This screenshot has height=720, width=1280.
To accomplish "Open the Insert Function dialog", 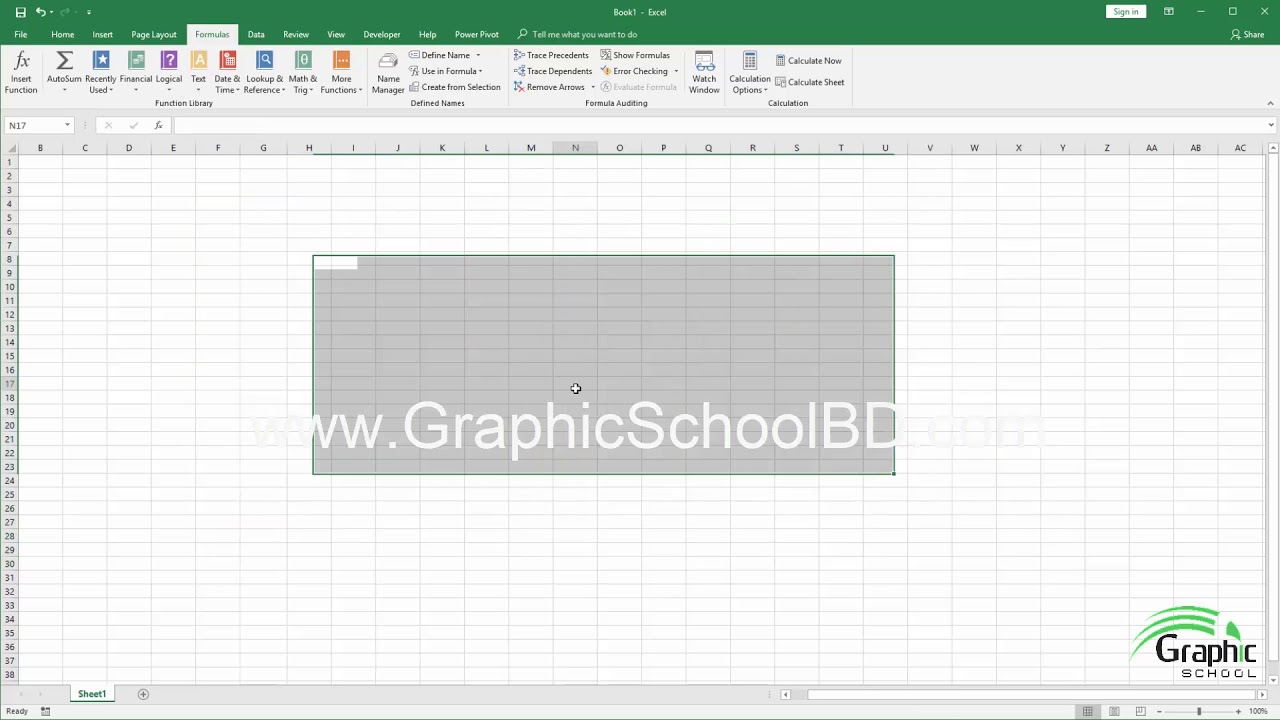I will point(21,73).
